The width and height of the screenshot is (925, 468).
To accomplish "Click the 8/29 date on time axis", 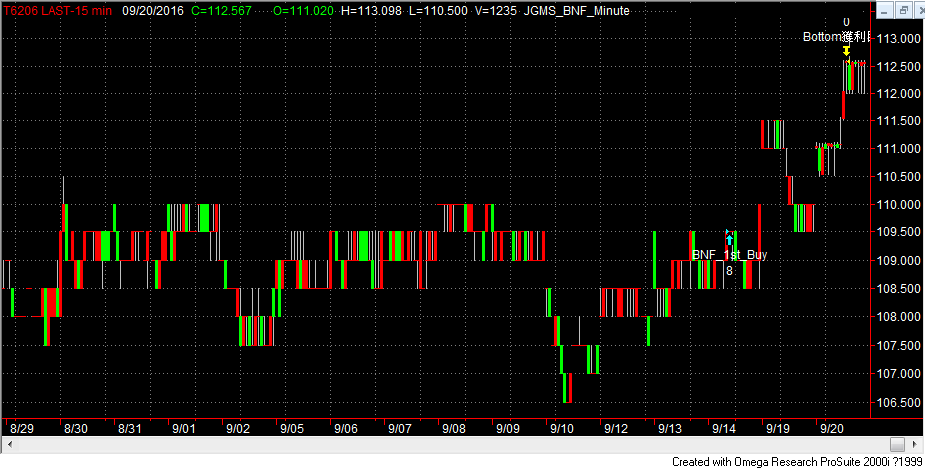I will click(21, 428).
